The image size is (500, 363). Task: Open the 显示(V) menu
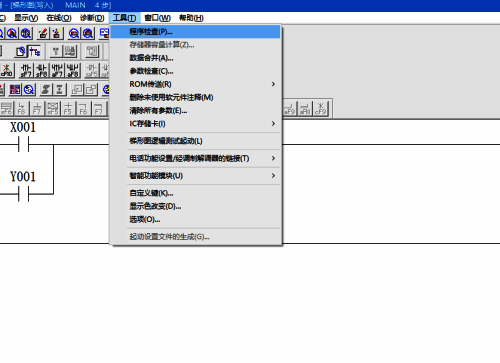click(26, 18)
